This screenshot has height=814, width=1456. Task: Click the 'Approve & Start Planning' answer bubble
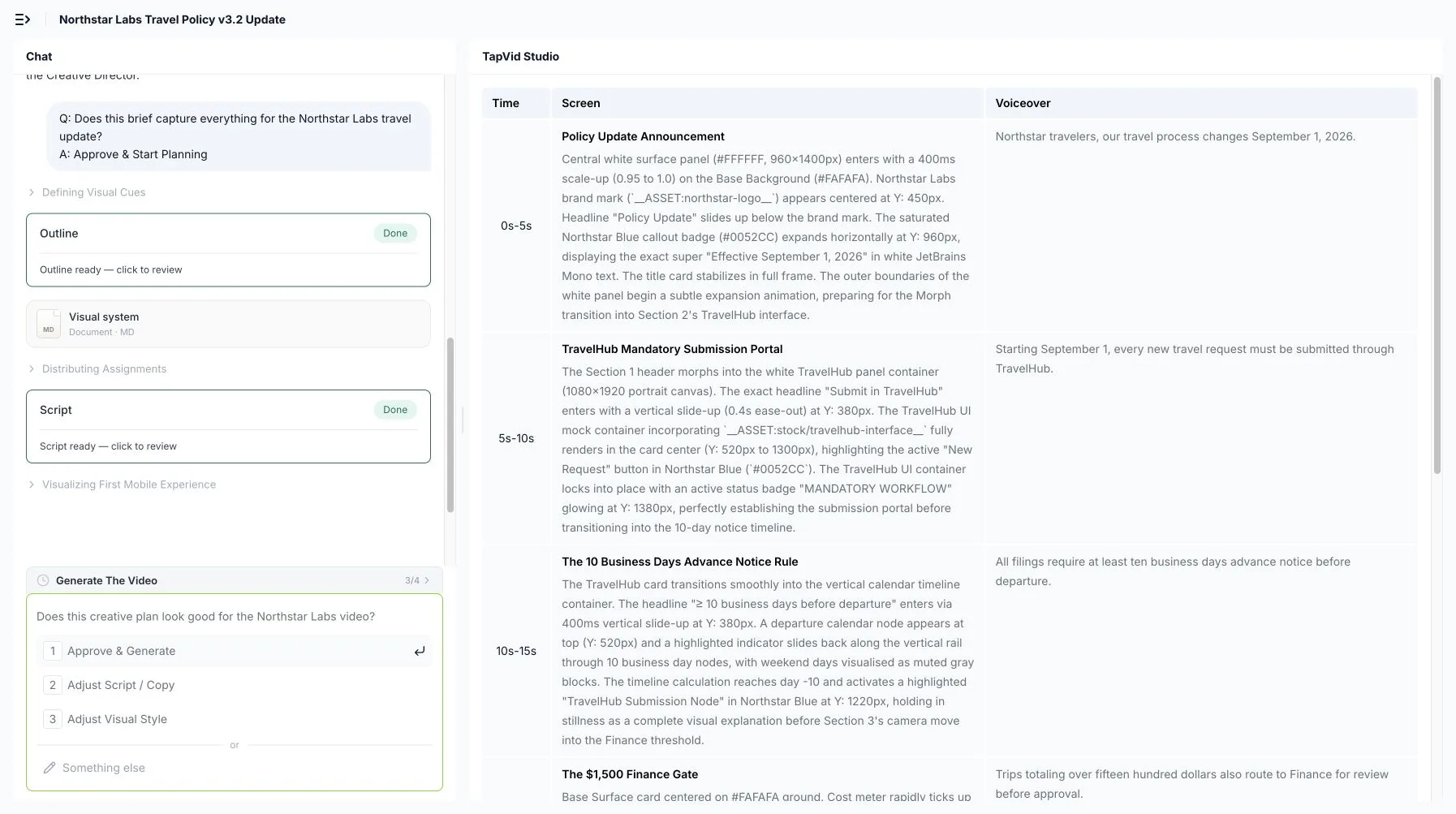coord(239,136)
